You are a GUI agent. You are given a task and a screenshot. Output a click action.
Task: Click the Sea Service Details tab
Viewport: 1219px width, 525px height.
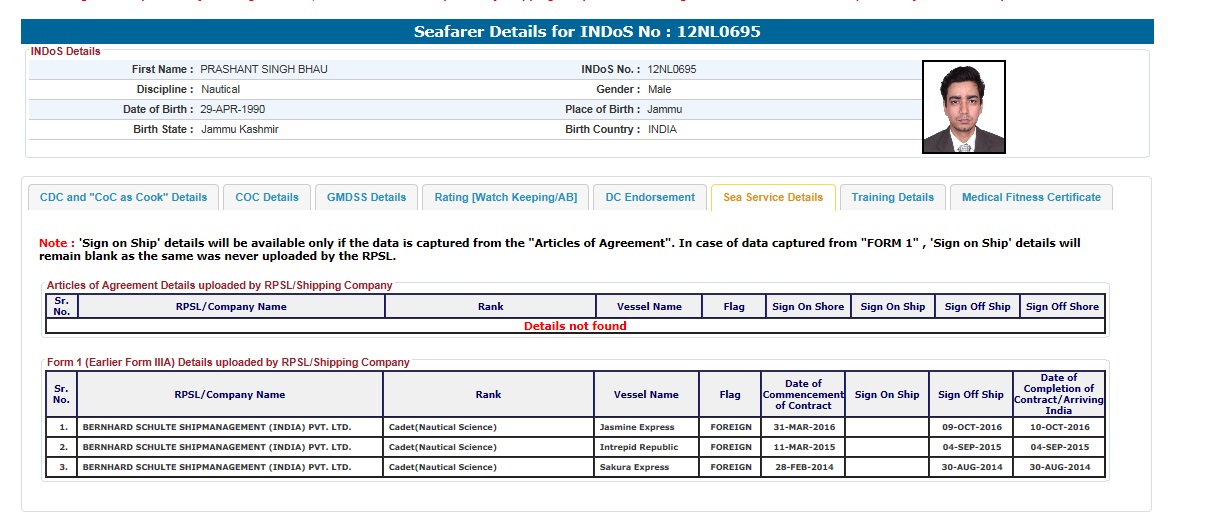772,197
